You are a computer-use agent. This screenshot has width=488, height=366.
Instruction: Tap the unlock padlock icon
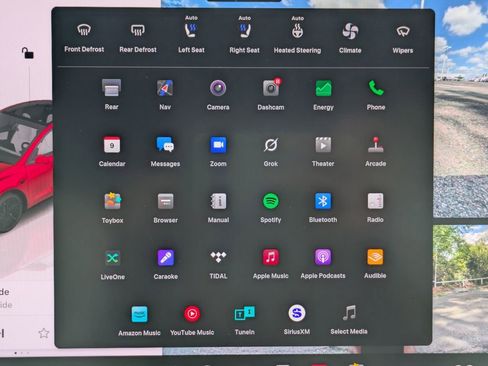point(28,53)
